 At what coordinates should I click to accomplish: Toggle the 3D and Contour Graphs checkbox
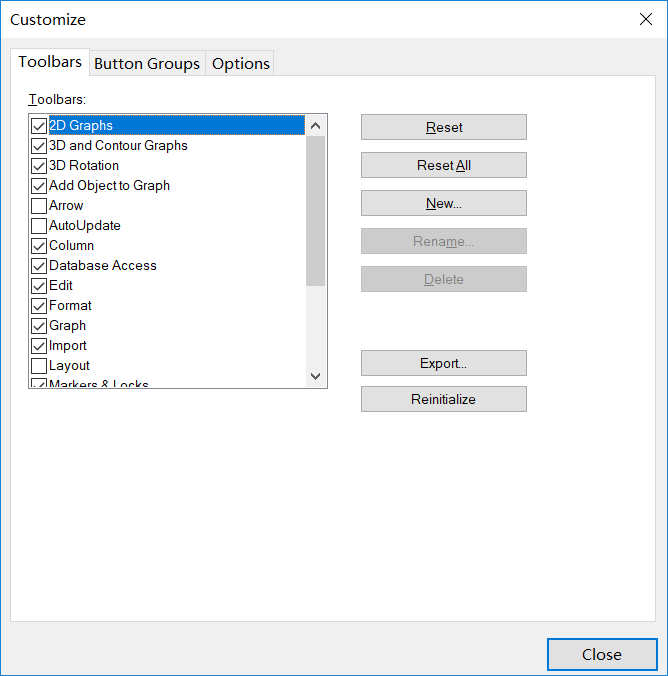(x=39, y=146)
